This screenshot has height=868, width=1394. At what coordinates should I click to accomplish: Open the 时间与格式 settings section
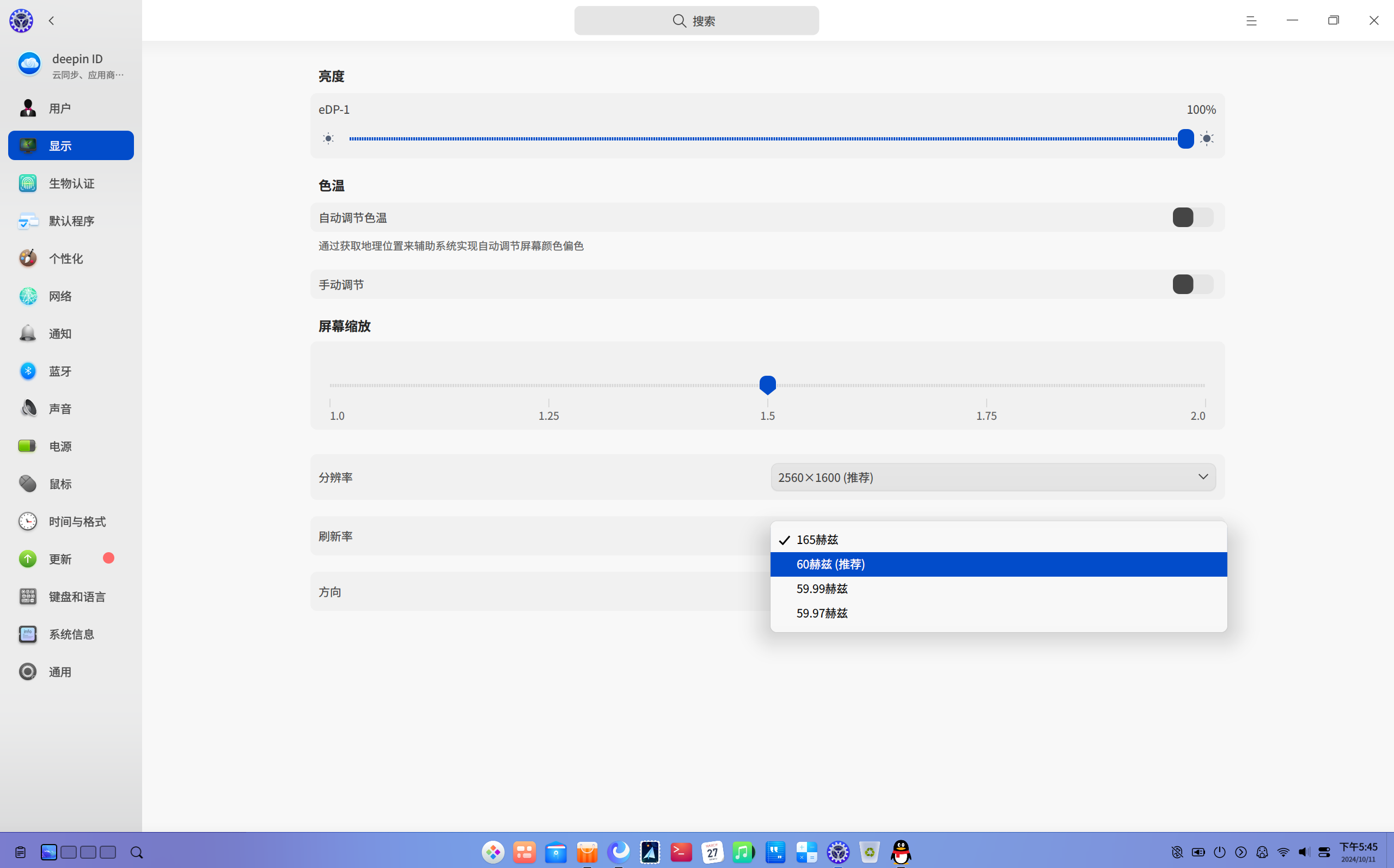[x=71, y=521]
